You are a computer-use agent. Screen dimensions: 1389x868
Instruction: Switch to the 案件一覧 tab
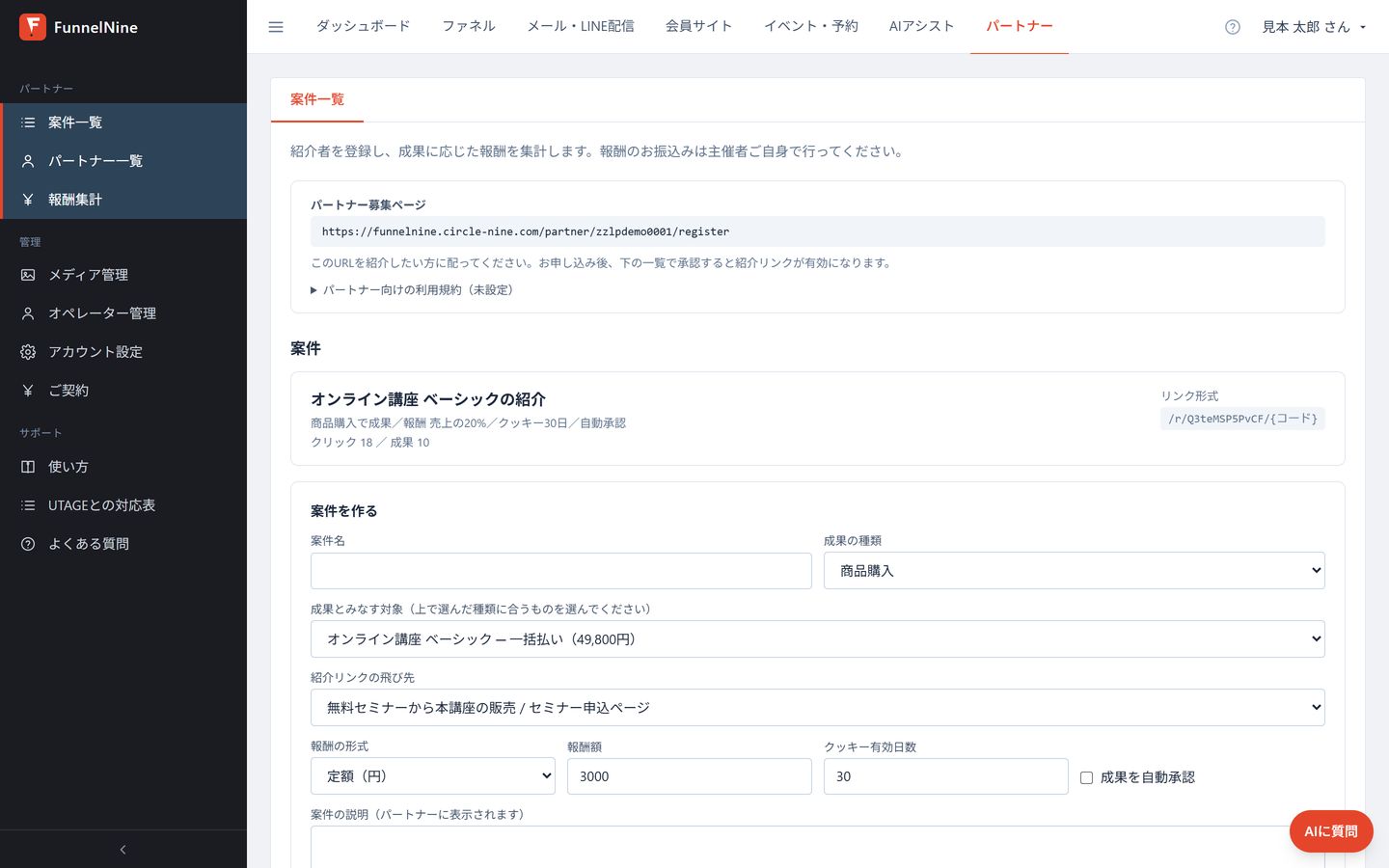click(317, 99)
